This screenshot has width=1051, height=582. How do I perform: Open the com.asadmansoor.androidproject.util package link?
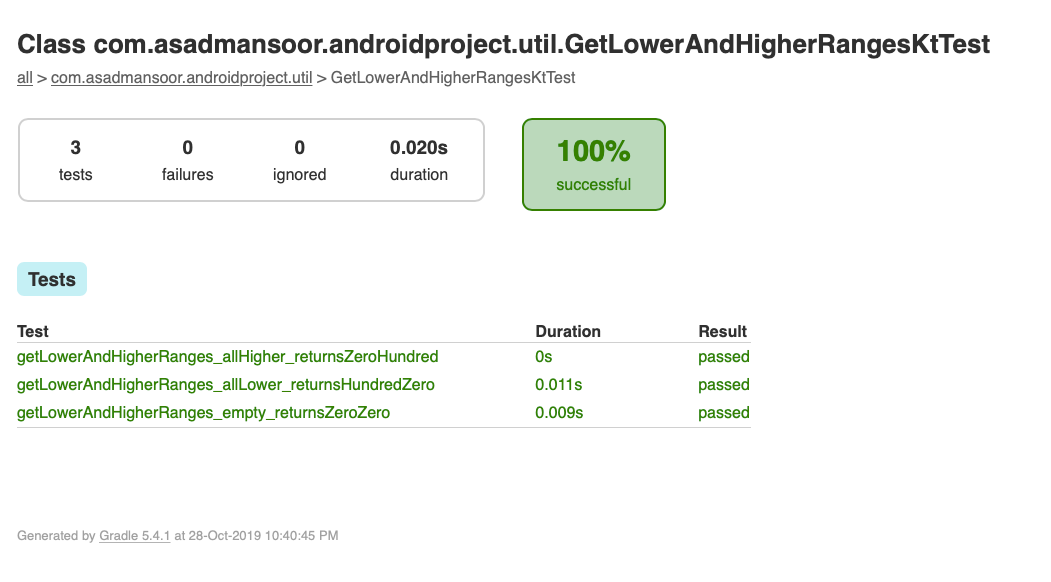181,77
